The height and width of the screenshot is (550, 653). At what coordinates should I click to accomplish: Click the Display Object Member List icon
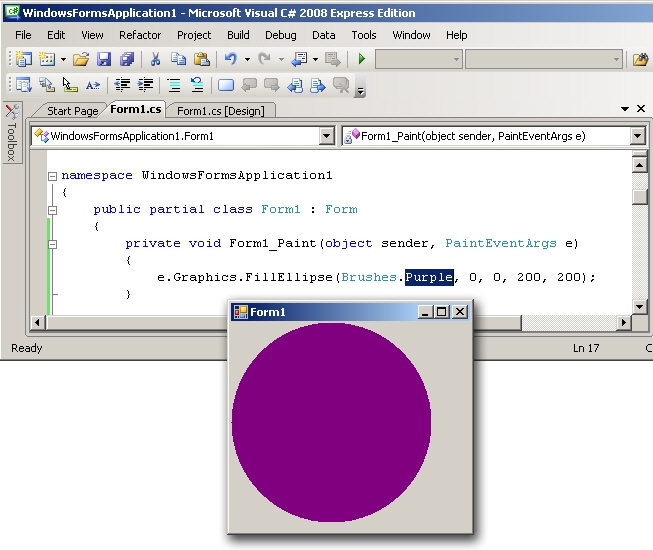pyautogui.click(x=24, y=85)
